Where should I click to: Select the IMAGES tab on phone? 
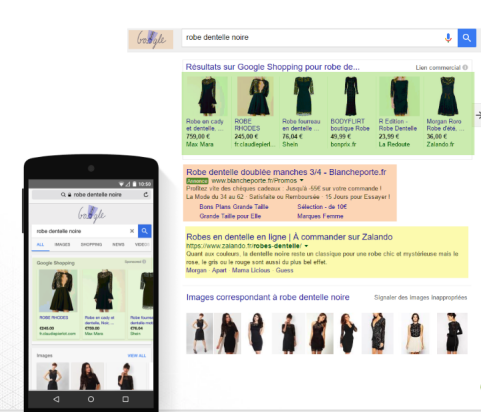62,244
